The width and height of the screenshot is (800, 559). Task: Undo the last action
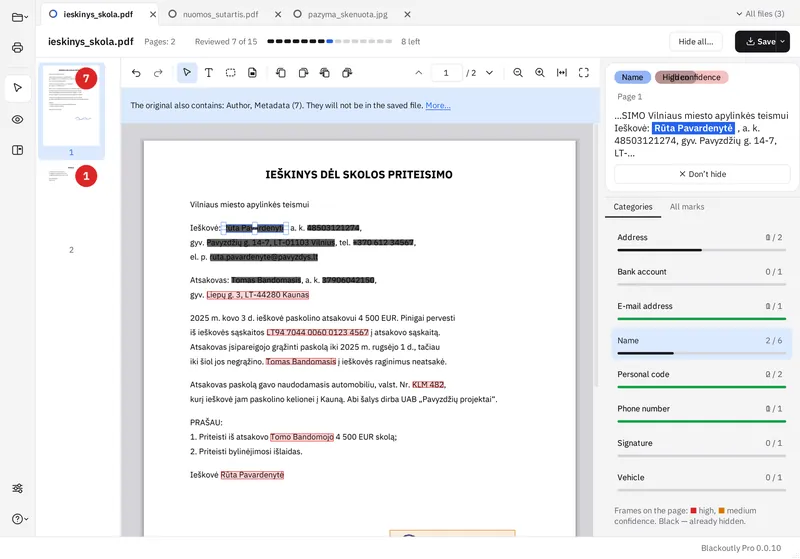point(136,73)
